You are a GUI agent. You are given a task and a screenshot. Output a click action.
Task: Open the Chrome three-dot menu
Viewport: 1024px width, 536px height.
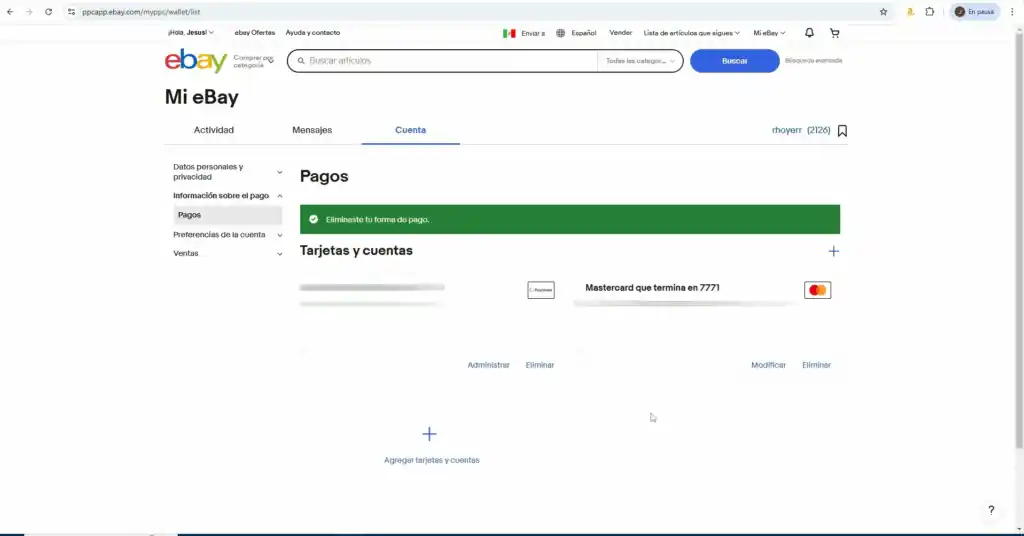pos(1012,12)
